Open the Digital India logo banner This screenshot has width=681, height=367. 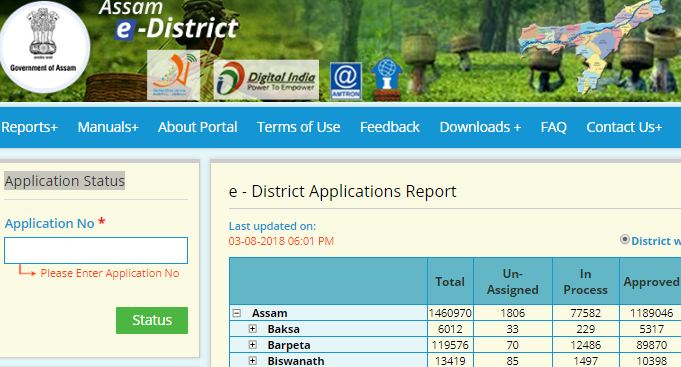[266, 80]
